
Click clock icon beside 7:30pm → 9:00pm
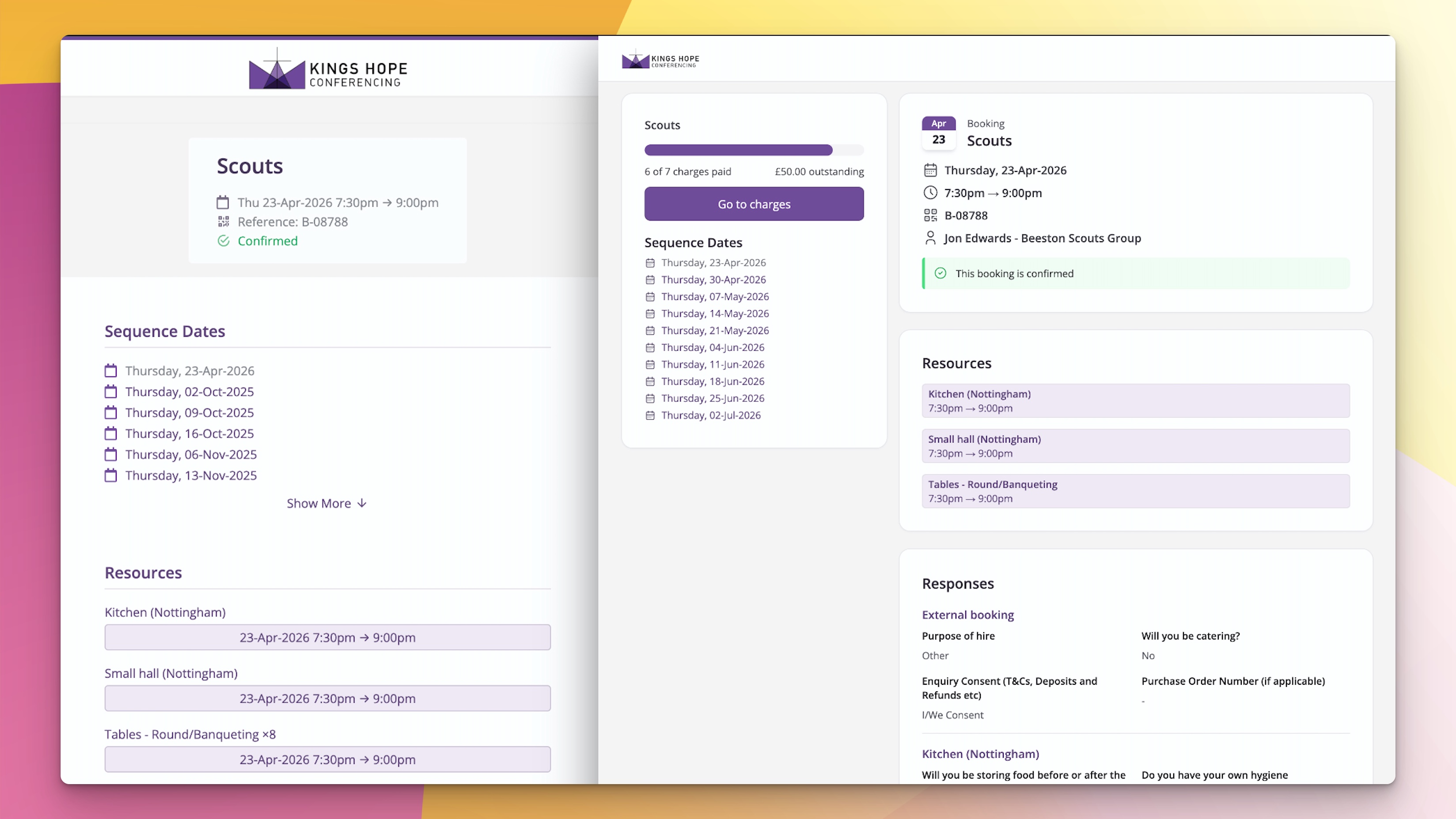pos(930,193)
